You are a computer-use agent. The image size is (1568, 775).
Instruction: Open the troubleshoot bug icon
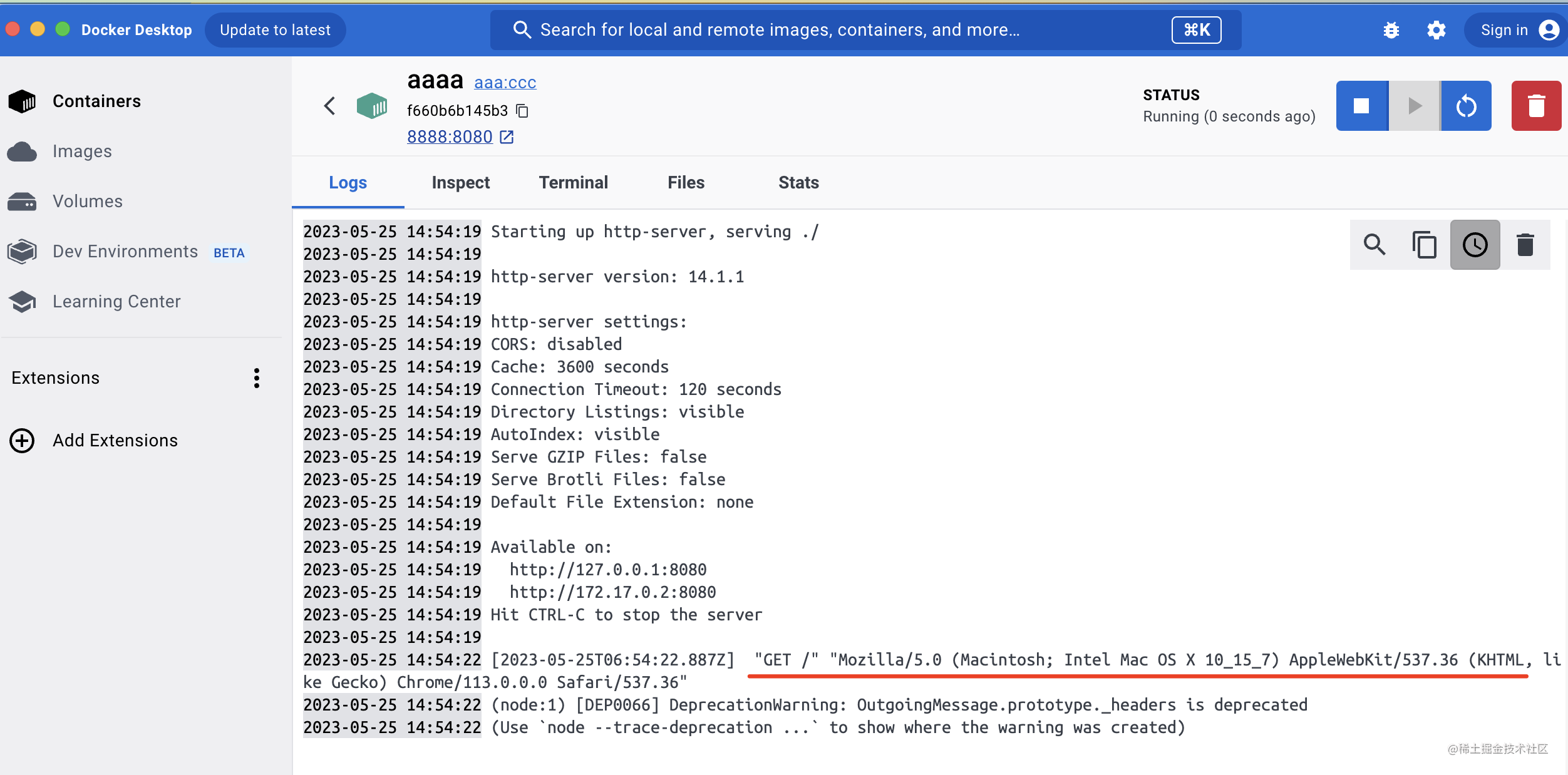tap(1391, 30)
